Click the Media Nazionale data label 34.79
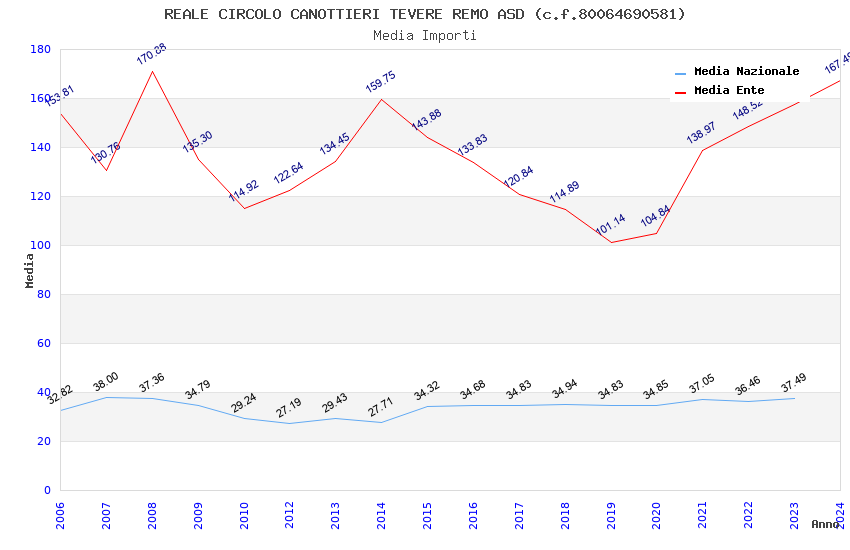Screen dimensions: 850x550 [x=198, y=390]
